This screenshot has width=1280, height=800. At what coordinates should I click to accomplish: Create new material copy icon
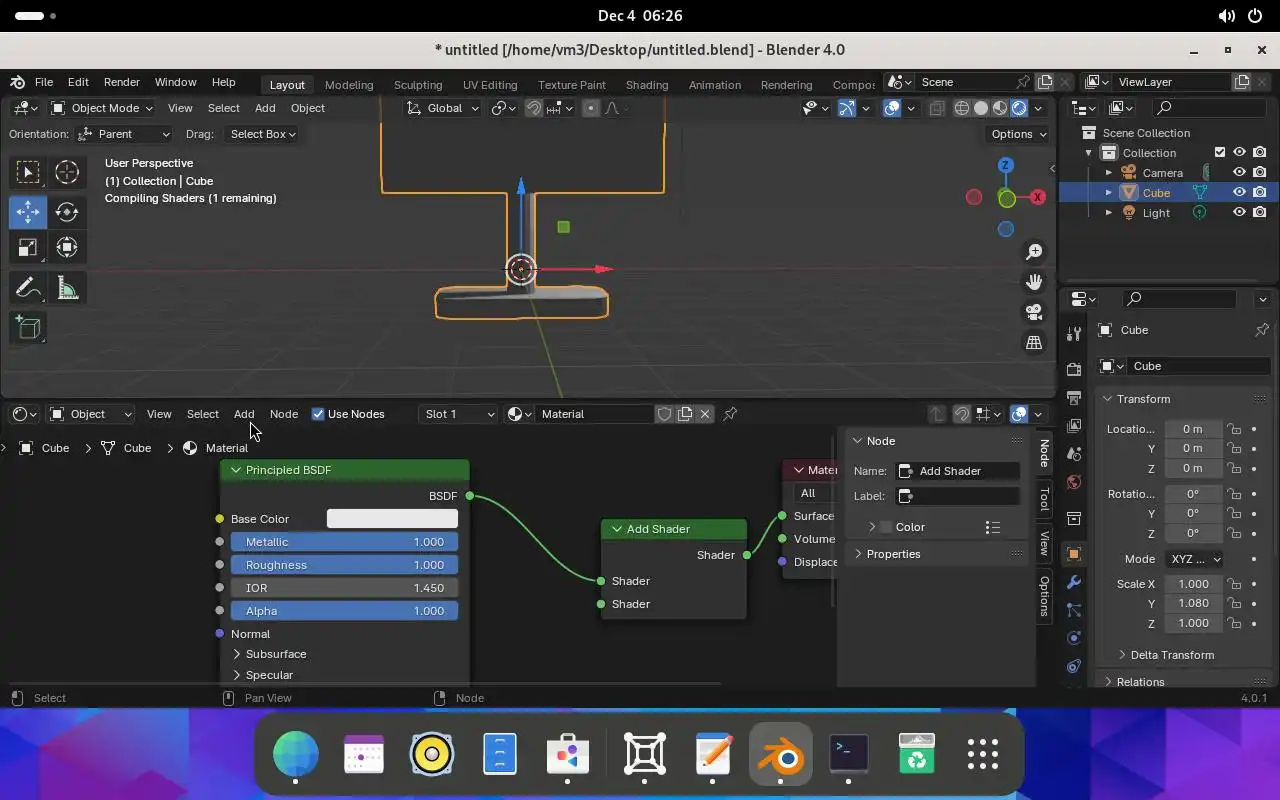[x=685, y=414]
